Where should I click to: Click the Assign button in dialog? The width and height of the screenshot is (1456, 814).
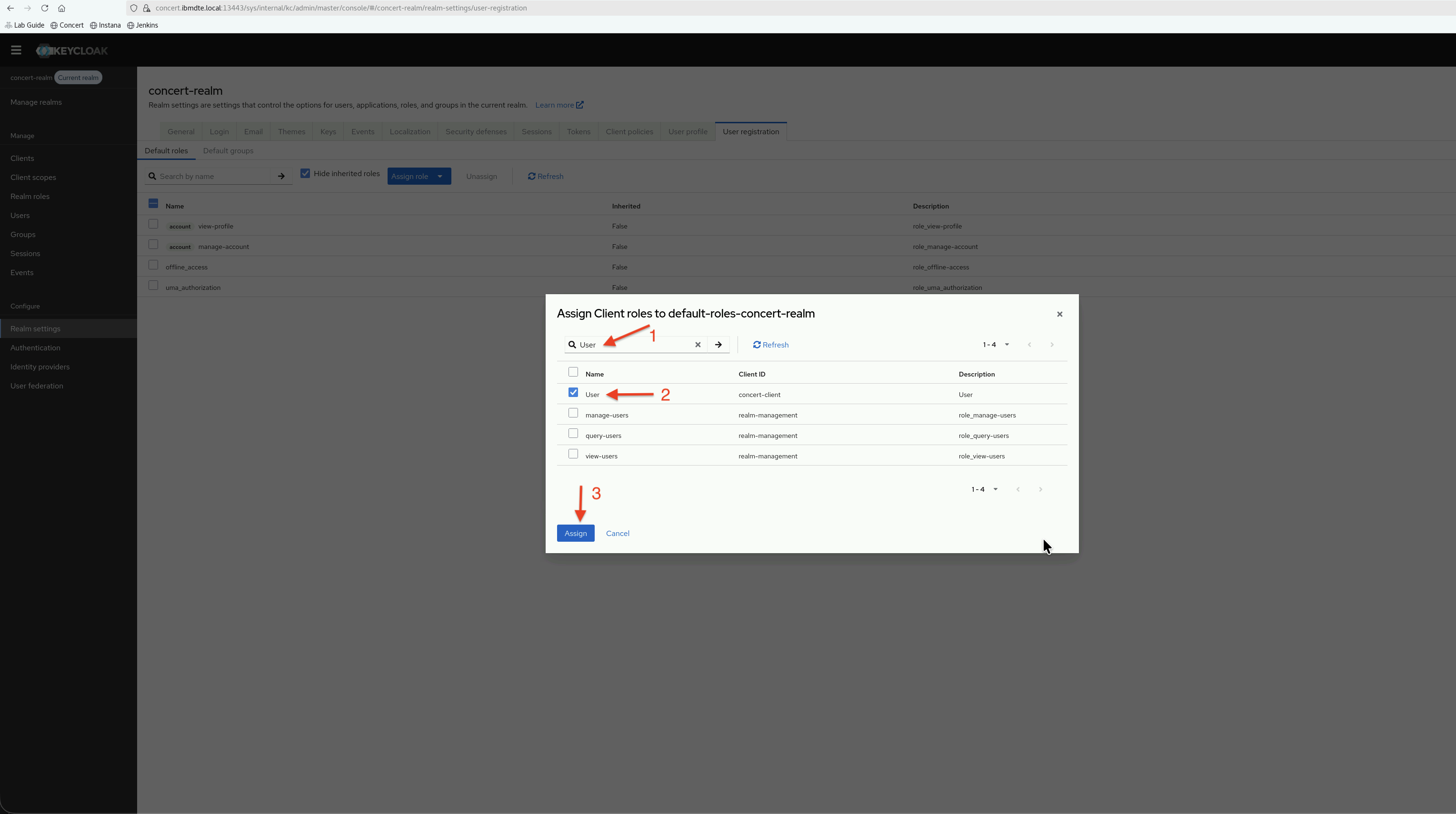[575, 534]
